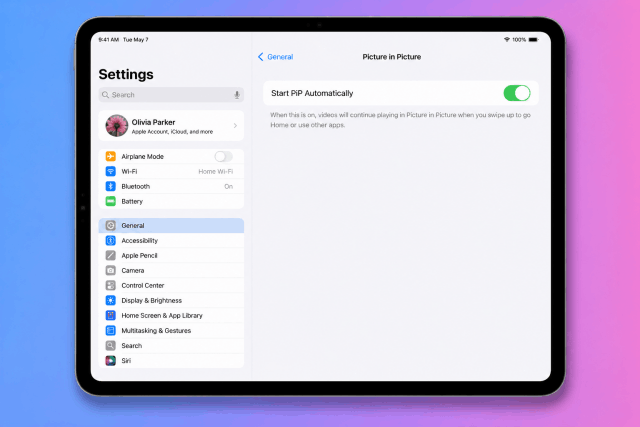Open Accessibility settings
This screenshot has height=427, width=640.
[171, 240]
